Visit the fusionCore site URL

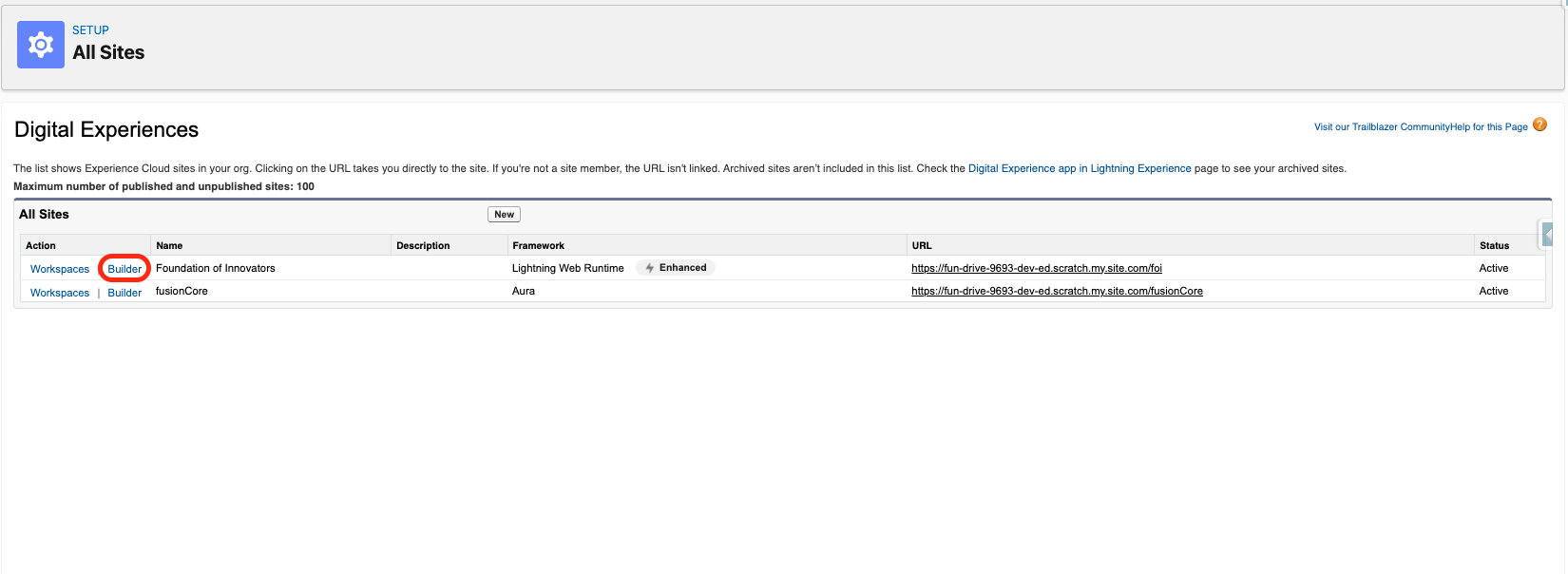1057,291
